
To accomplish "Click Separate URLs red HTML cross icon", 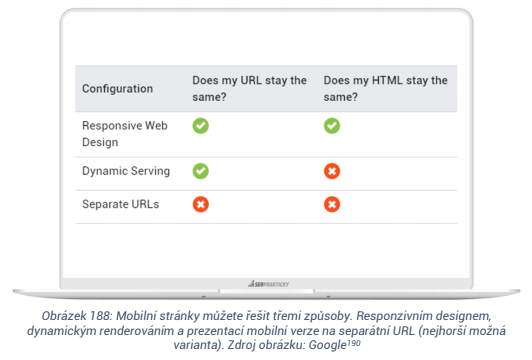I will [332, 204].
